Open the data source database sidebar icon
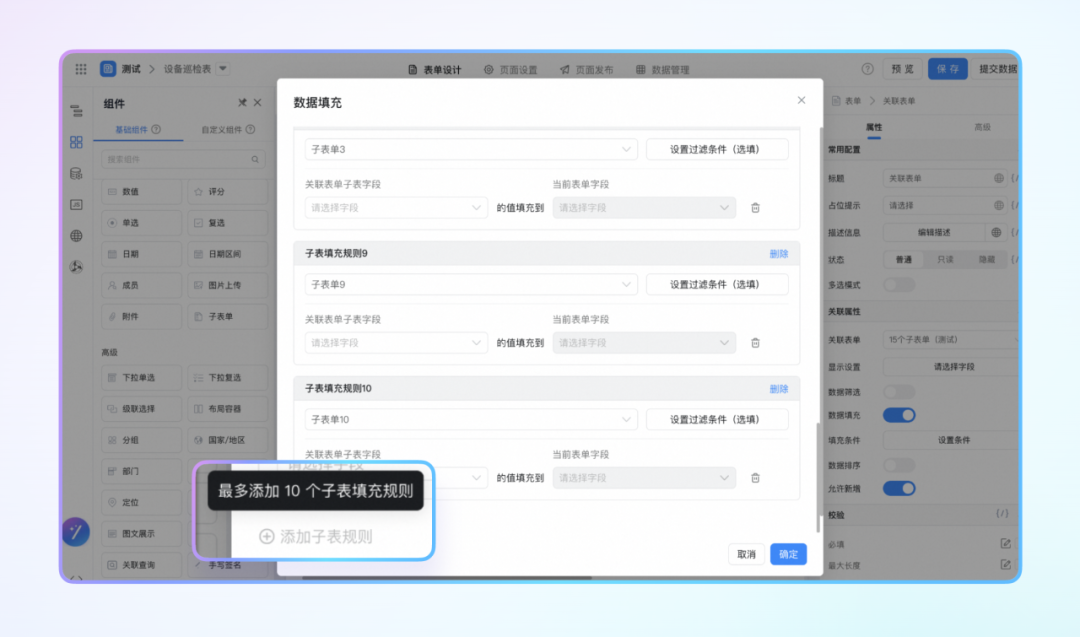This screenshot has width=1080, height=637. pyautogui.click(x=76, y=173)
